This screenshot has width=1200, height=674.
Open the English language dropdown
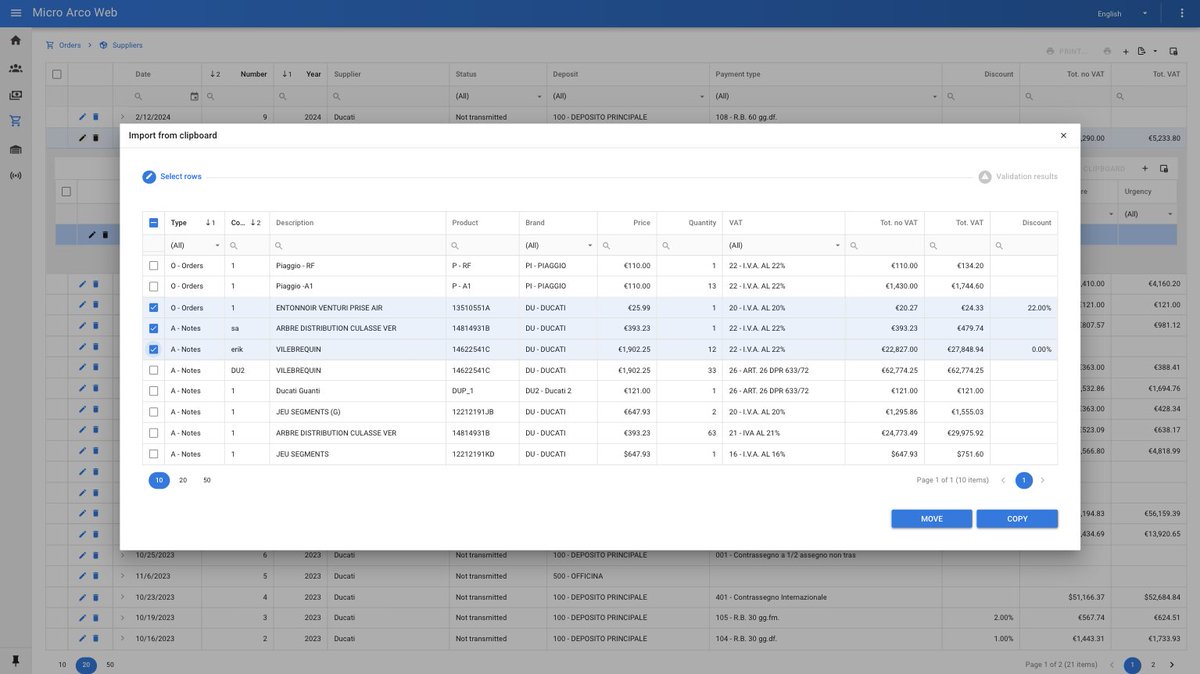pos(1123,13)
